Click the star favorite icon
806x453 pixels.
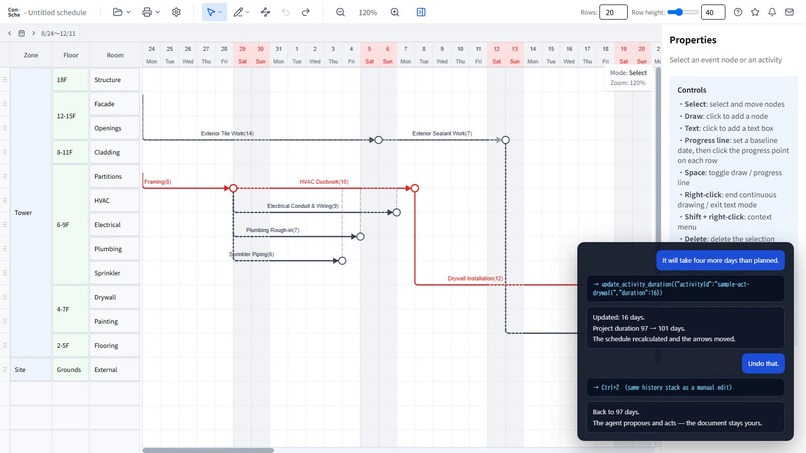755,12
